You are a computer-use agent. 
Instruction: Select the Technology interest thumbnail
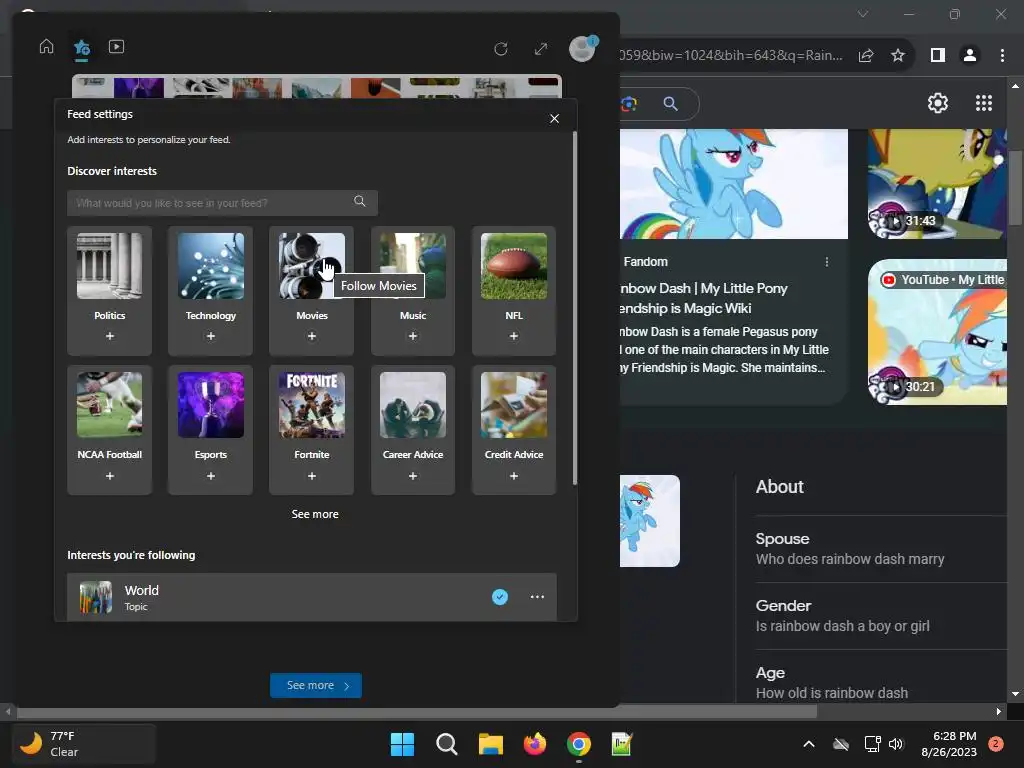click(210, 266)
